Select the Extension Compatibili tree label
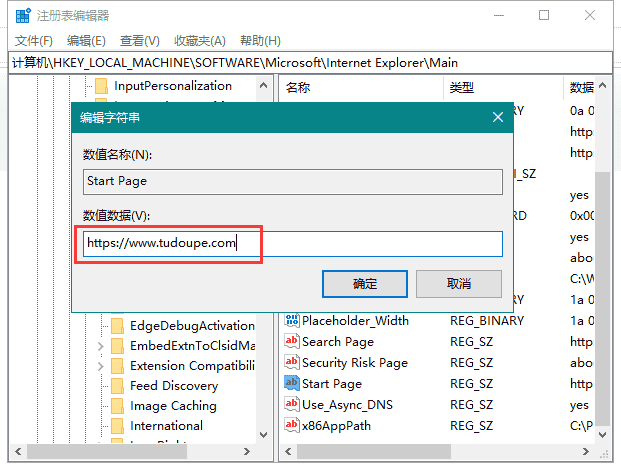The width and height of the screenshot is (621, 470). pos(192,366)
